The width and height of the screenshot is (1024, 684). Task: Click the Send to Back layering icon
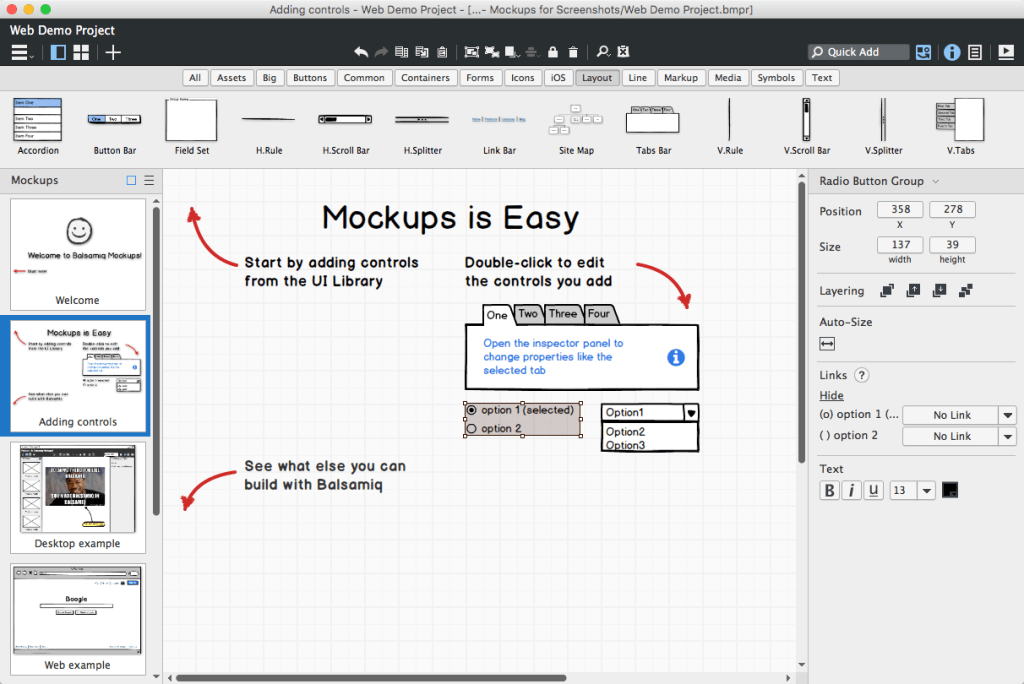965,290
